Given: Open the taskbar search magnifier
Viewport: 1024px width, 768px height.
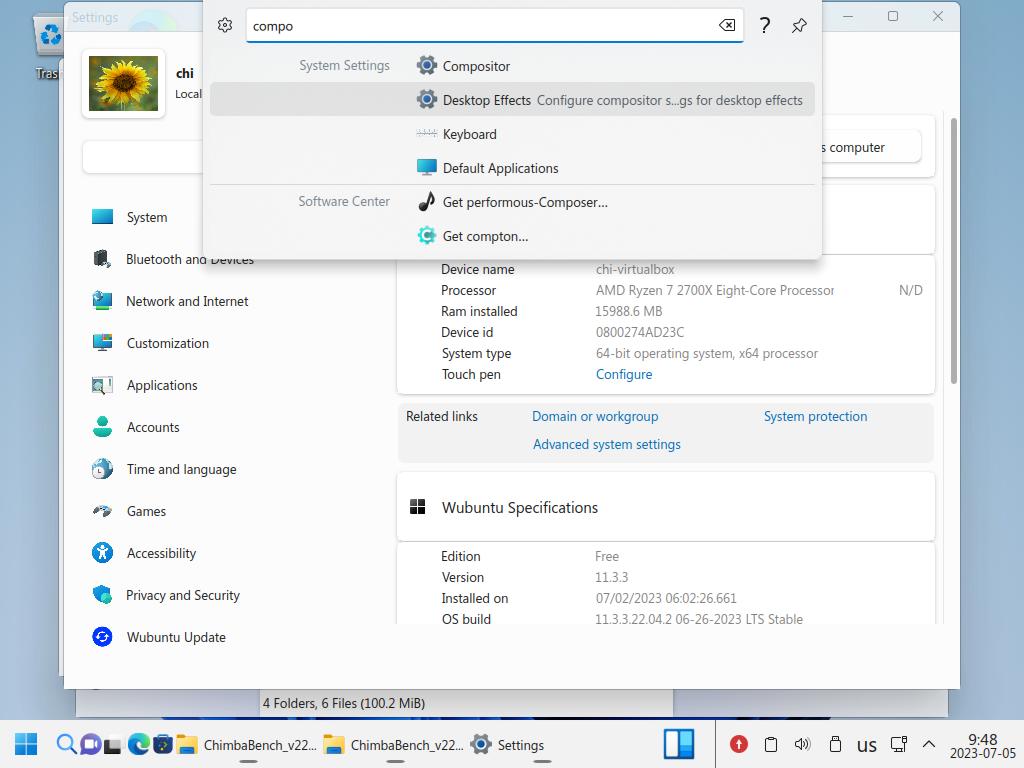Looking at the screenshot, I should [x=65, y=744].
